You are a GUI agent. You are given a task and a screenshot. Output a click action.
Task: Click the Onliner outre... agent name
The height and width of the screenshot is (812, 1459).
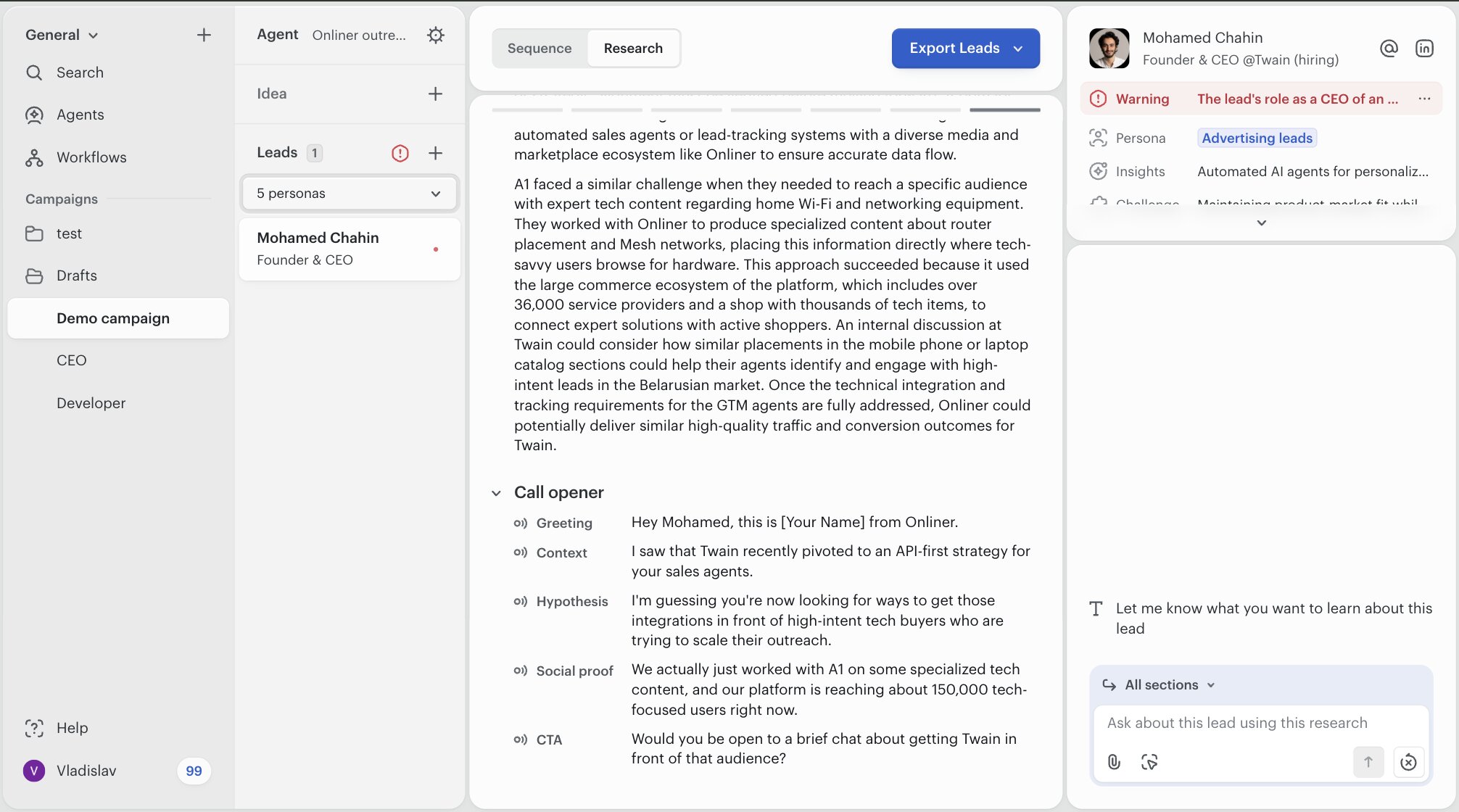point(359,35)
